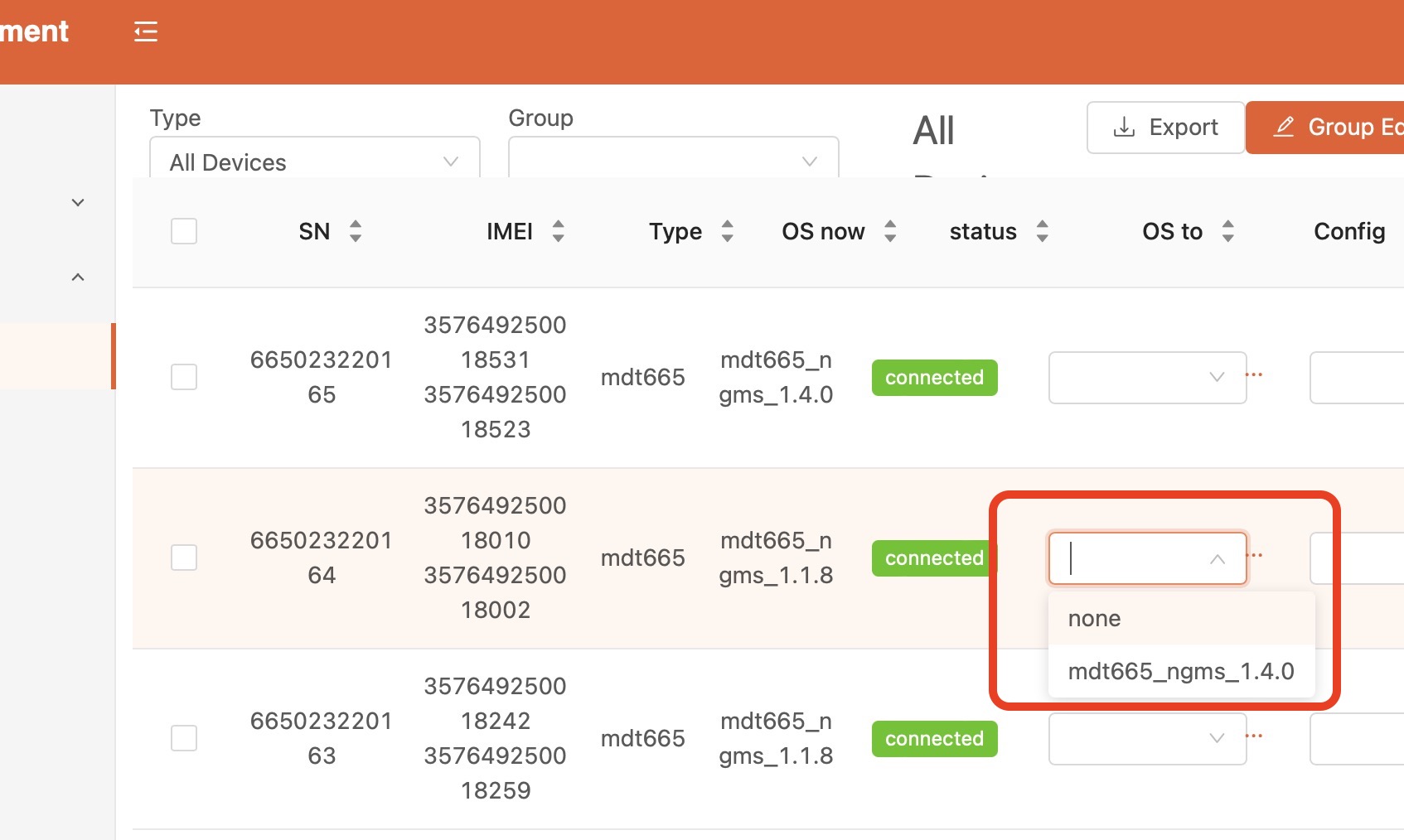
Task: Click the Config field for device 665023220163
Action: tap(1357, 739)
